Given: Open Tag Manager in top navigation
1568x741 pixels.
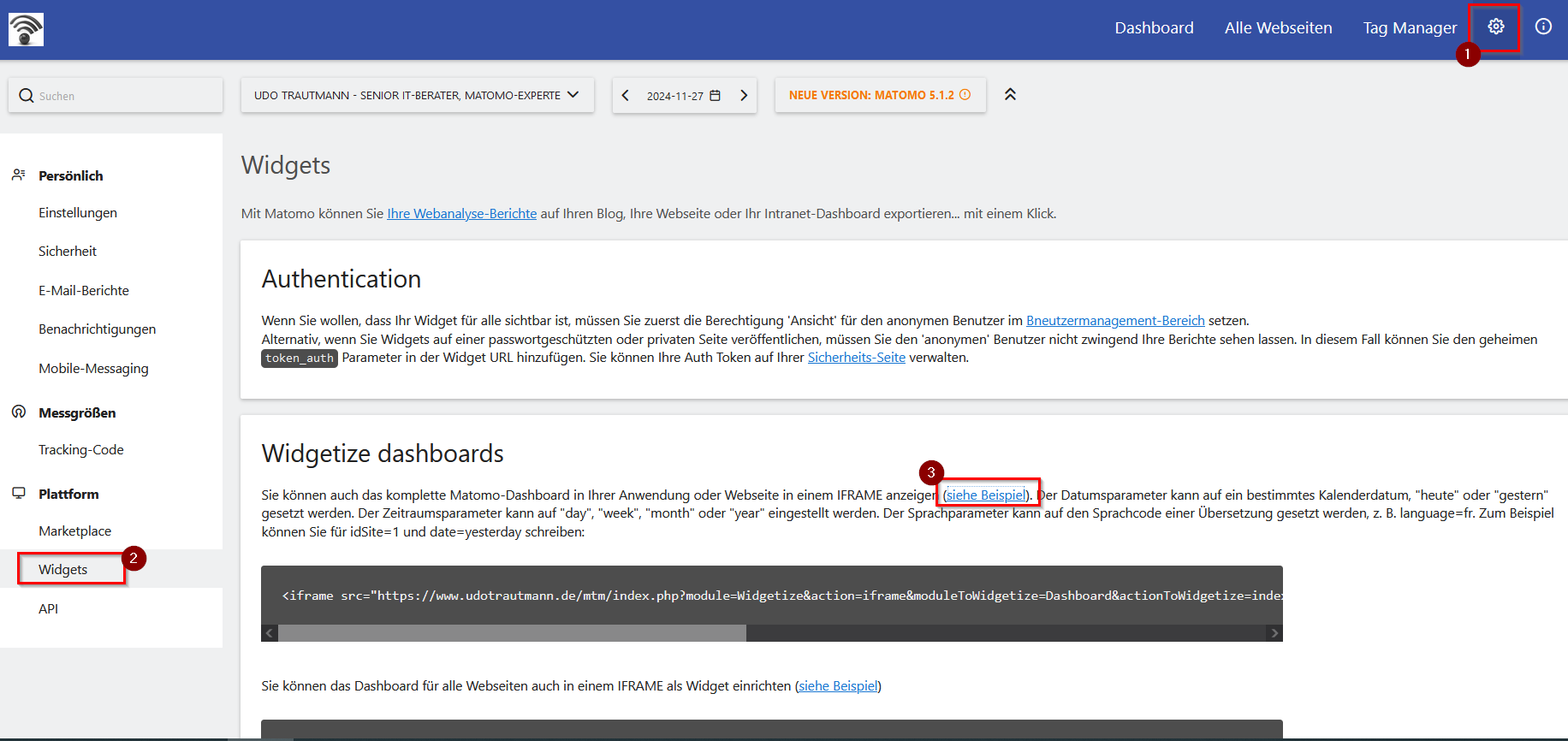Looking at the screenshot, I should 1410,28.
